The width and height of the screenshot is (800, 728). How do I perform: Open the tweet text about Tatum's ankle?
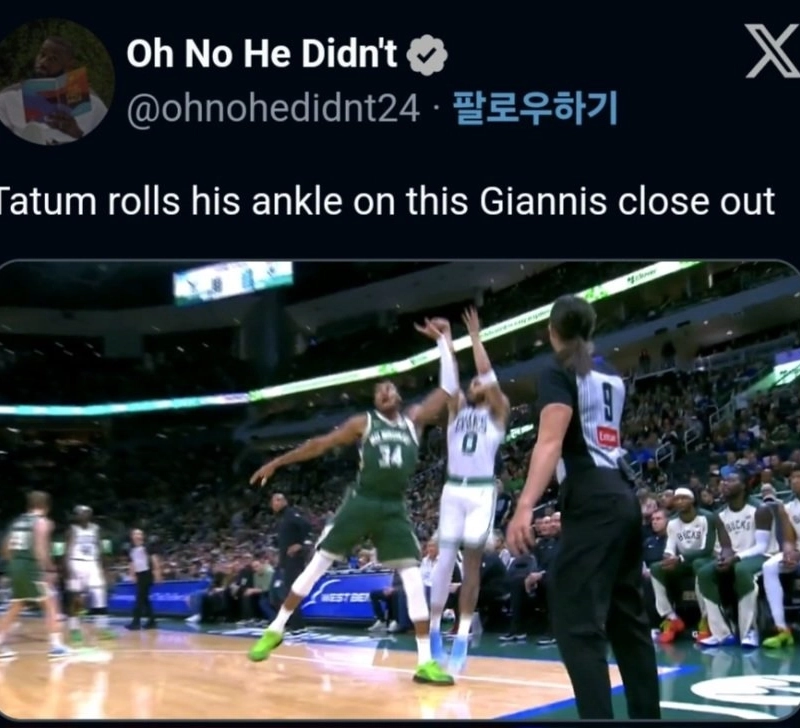386,201
